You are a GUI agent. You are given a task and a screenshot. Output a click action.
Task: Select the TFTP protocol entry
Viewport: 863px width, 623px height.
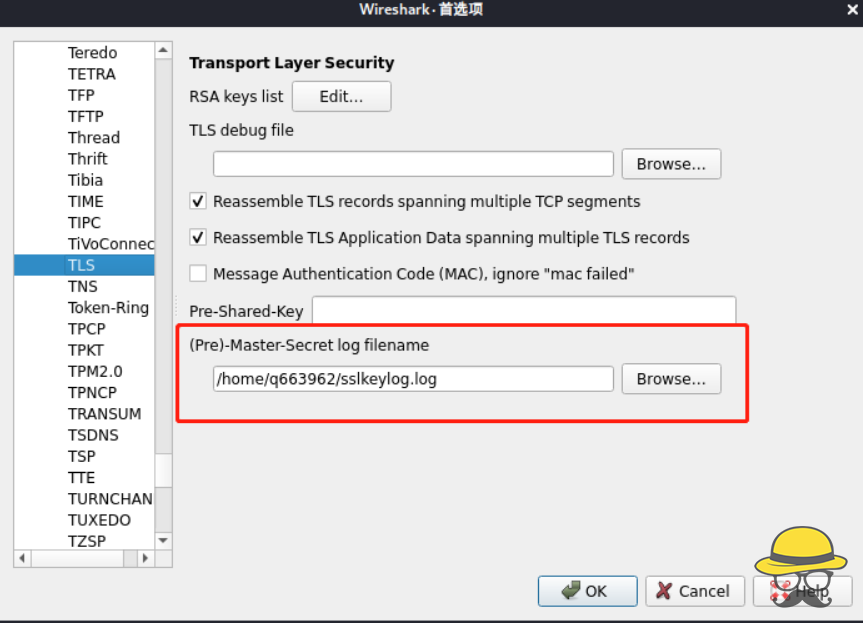(84, 117)
